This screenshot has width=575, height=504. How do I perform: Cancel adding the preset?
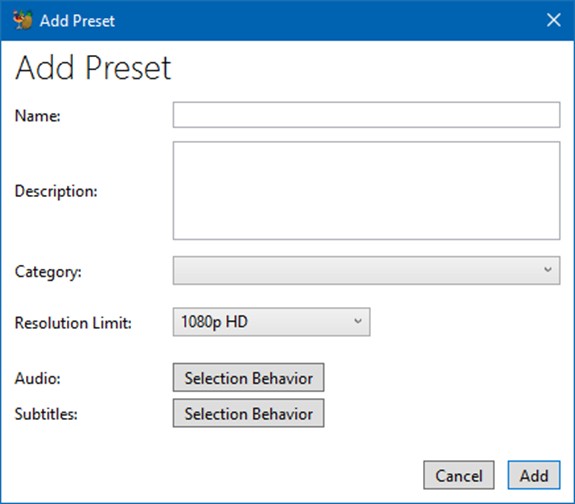pyautogui.click(x=458, y=475)
